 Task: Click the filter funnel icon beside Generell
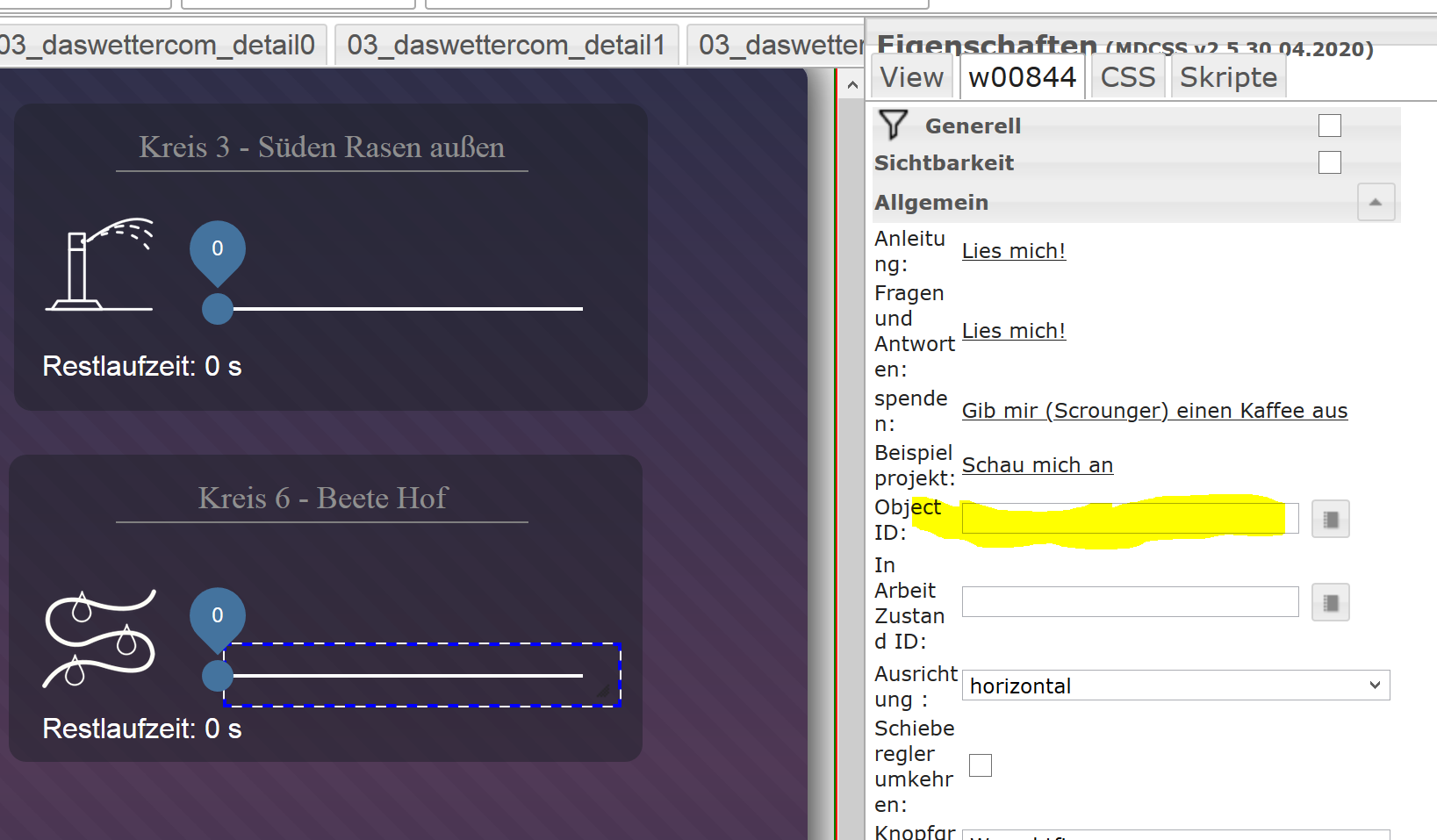click(893, 125)
